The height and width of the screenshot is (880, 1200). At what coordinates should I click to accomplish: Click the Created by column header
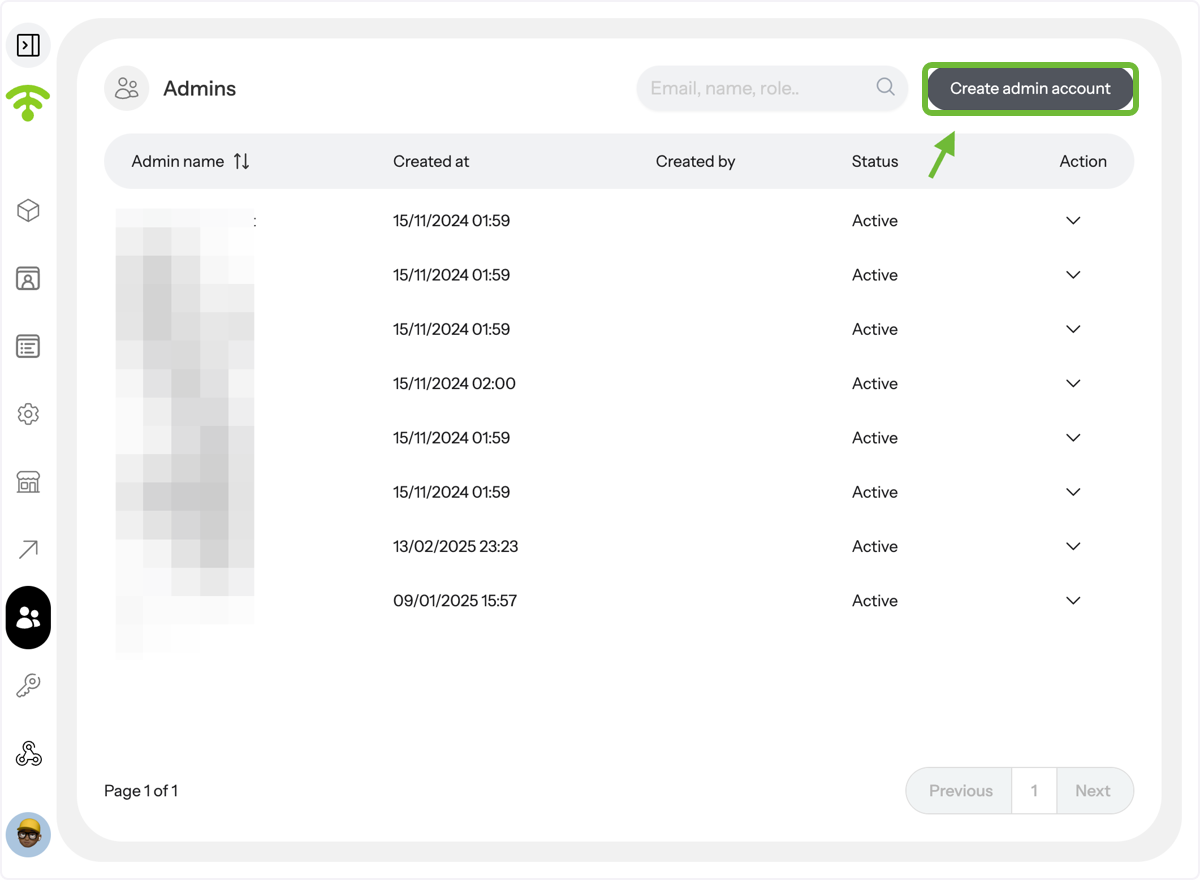[695, 161]
